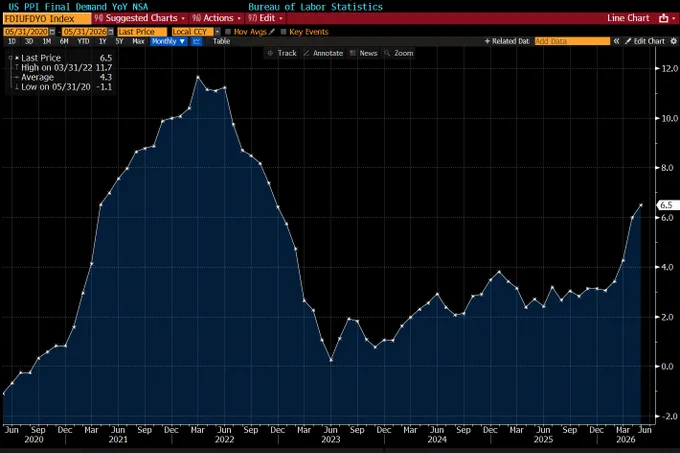The image size is (680, 453).
Task: Click 'High on 03/31/22' legend row
Action: pos(64,68)
